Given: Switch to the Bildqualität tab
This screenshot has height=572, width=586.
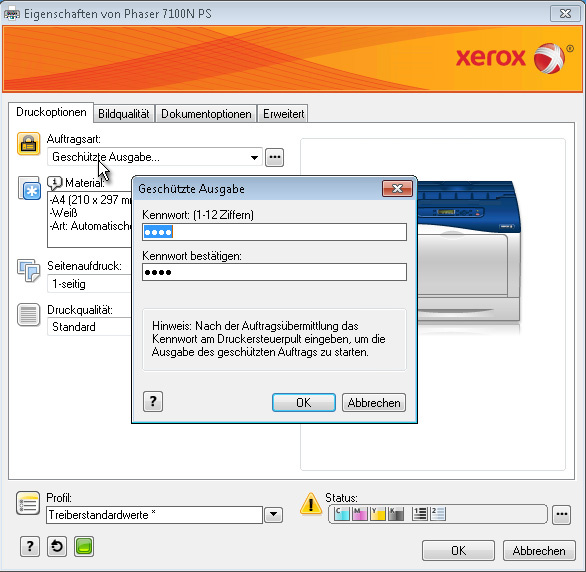Looking at the screenshot, I should tap(124, 114).
